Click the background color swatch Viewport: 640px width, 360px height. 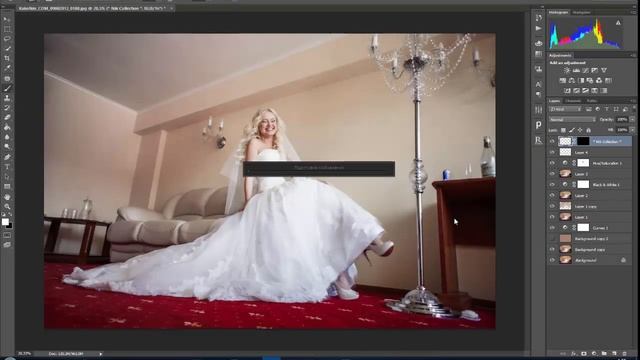[10, 226]
